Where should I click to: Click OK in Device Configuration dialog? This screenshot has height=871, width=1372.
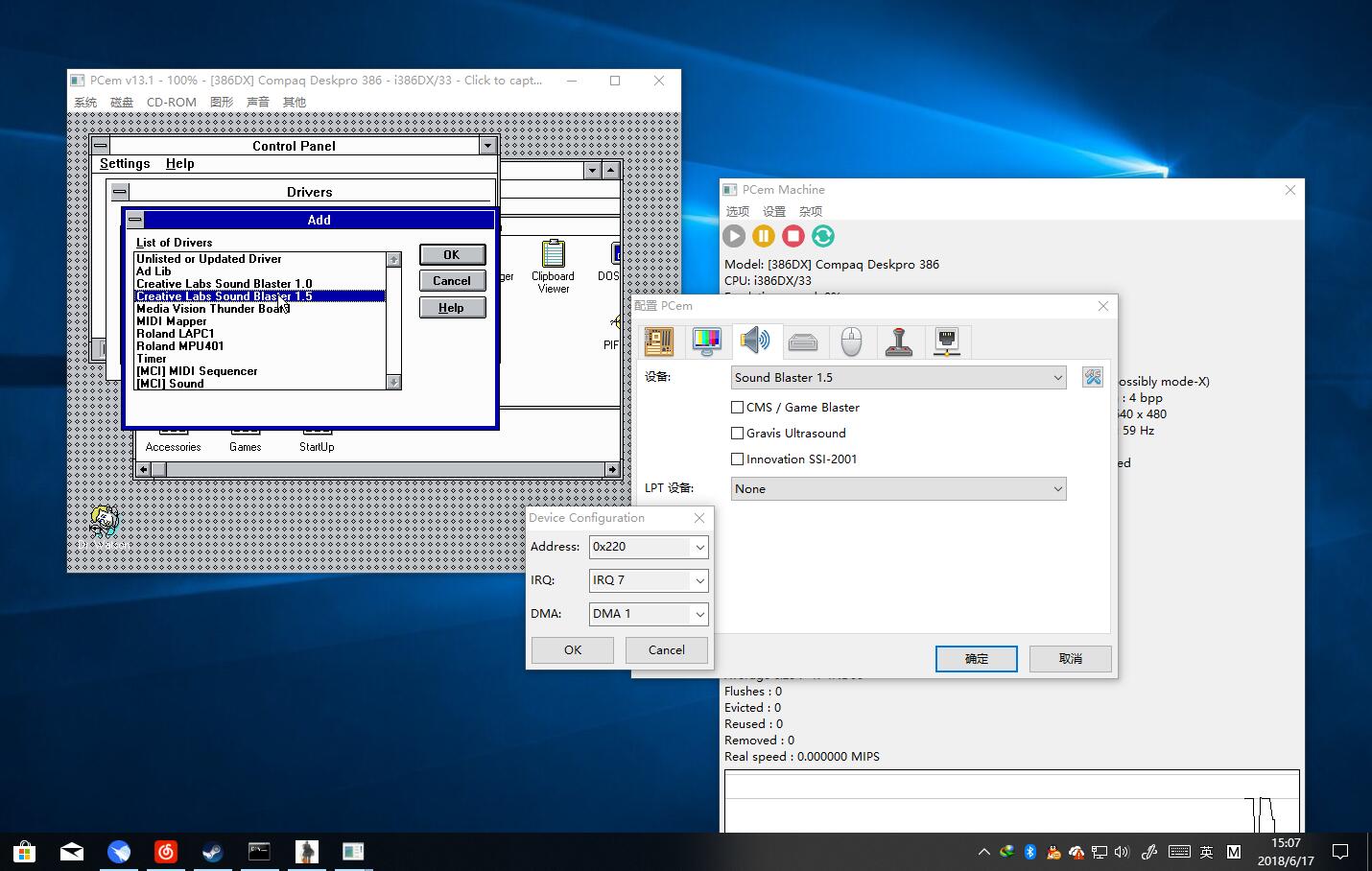[x=573, y=649]
